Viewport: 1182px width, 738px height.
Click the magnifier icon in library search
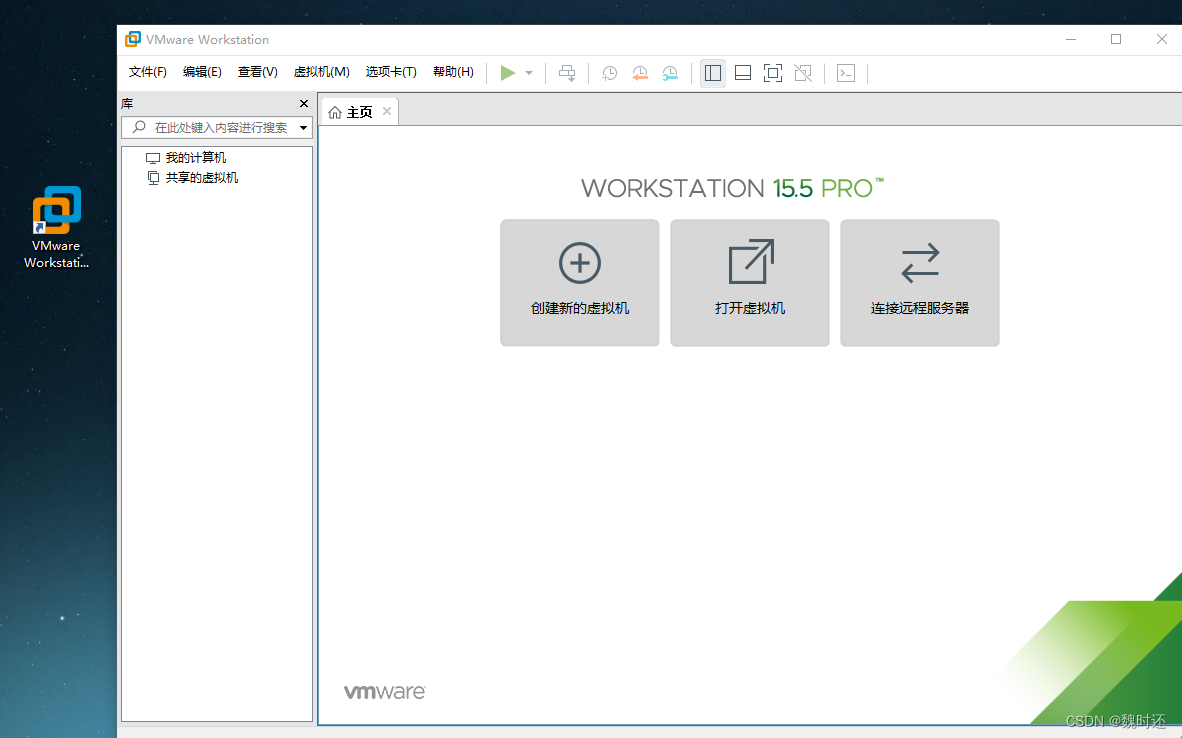(x=139, y=127)
